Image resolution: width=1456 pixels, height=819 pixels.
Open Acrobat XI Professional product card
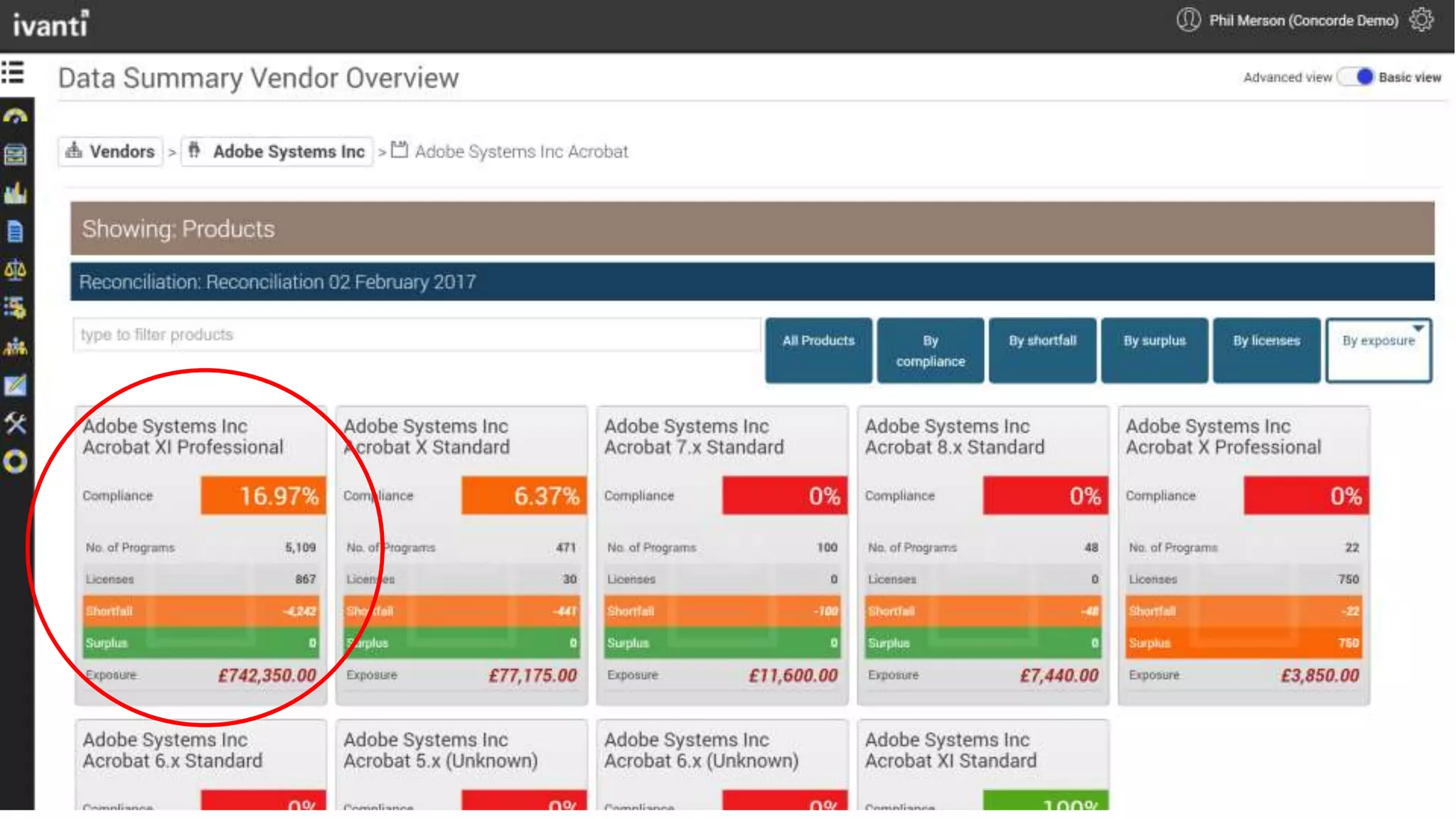(201, 555)
